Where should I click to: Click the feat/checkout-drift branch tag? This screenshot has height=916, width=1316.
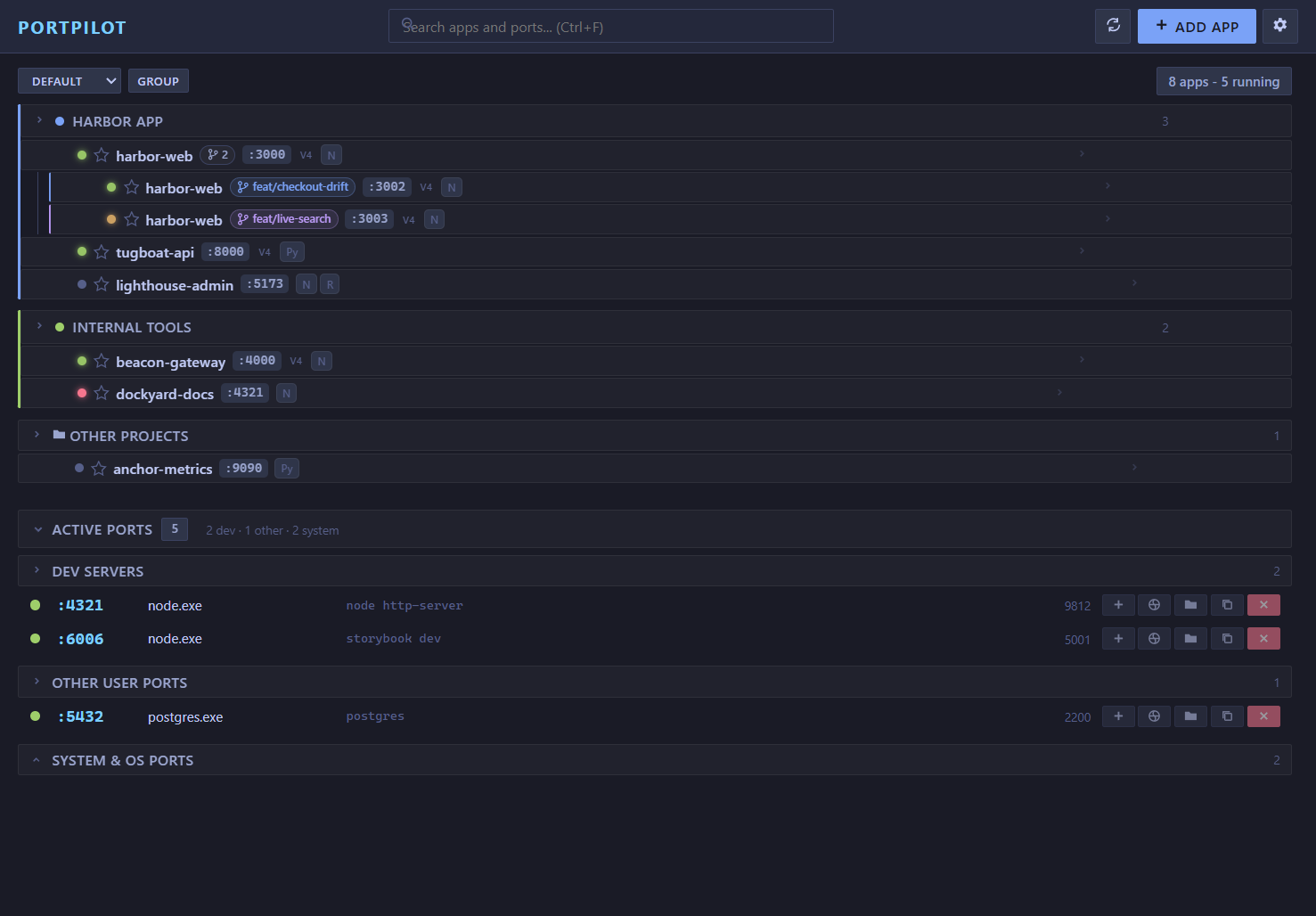click(x=292, y=187)
